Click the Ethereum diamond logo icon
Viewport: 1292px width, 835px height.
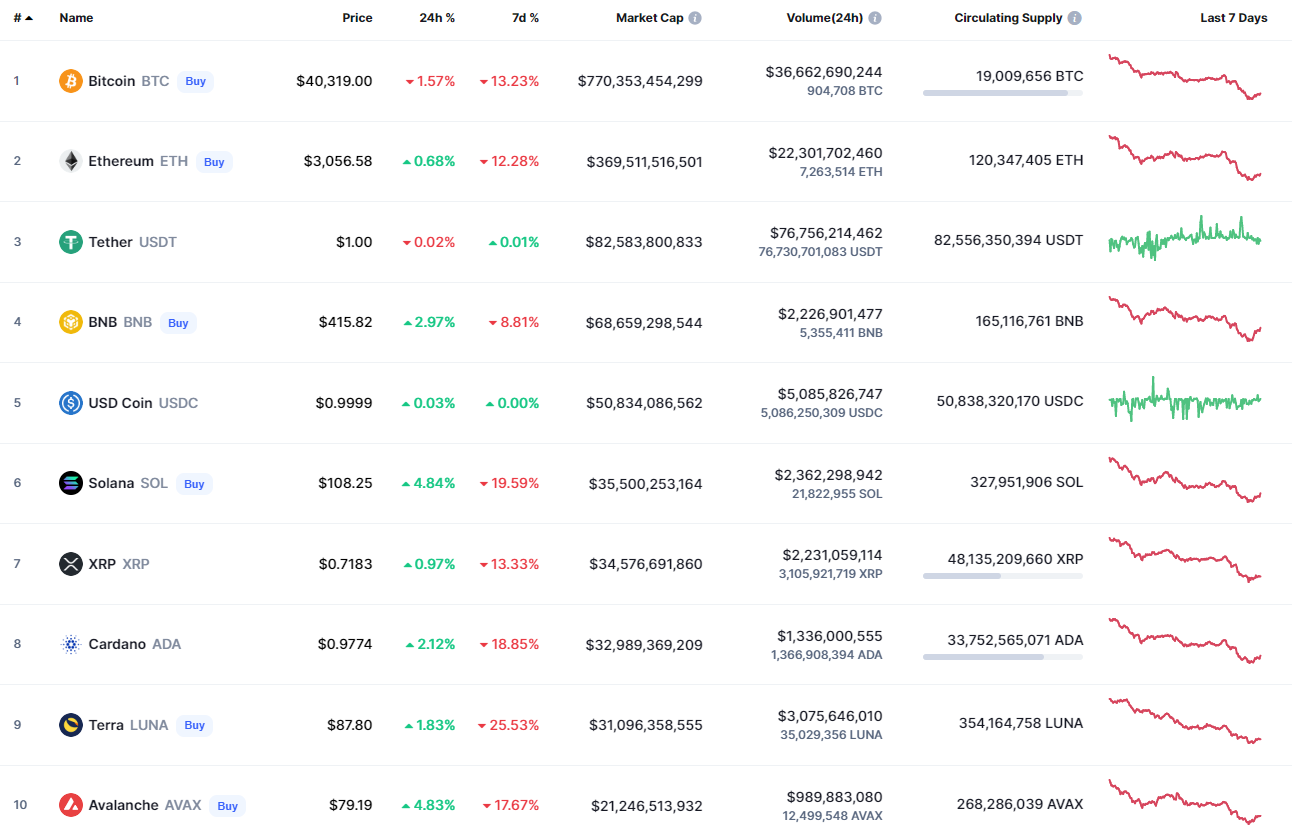70,161
